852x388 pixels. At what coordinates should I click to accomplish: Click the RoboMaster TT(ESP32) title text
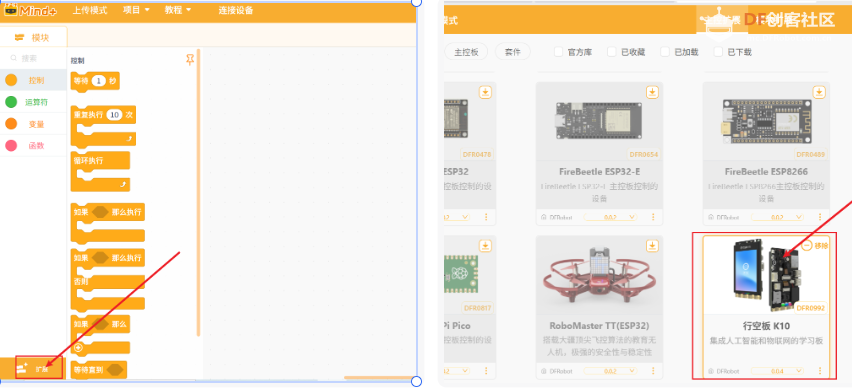coord(599,326)
